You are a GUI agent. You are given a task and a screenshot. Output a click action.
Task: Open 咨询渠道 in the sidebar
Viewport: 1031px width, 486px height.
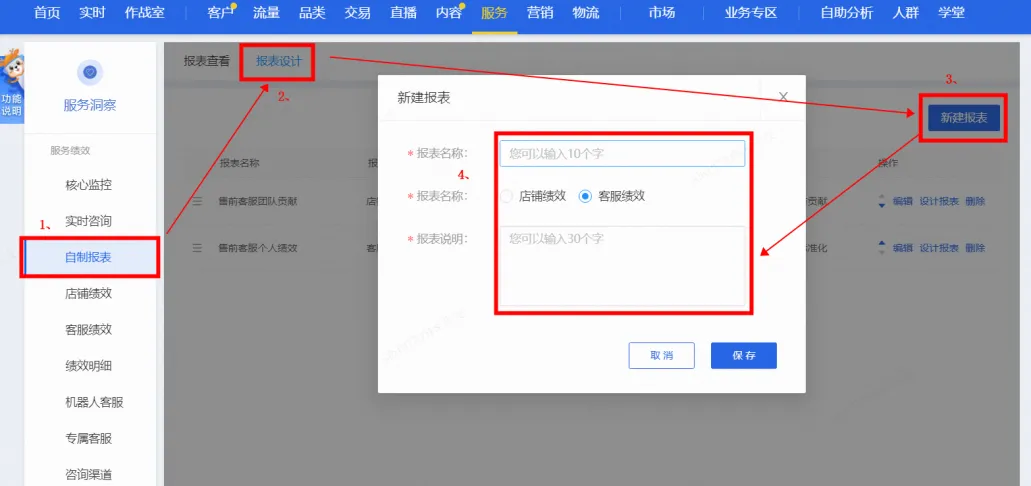89,474
